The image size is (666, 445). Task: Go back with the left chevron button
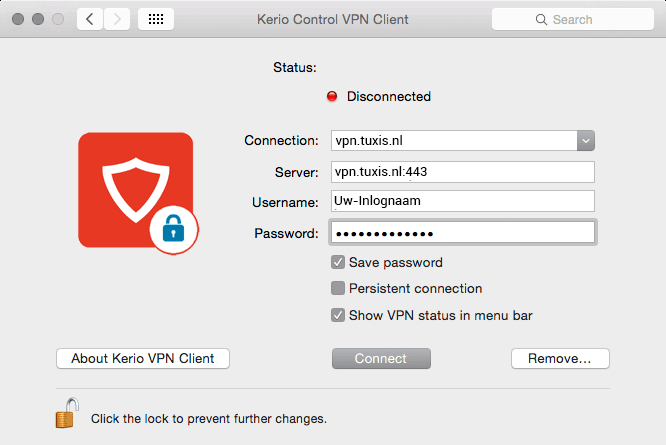pyautogui.click(x=90, y=19)
